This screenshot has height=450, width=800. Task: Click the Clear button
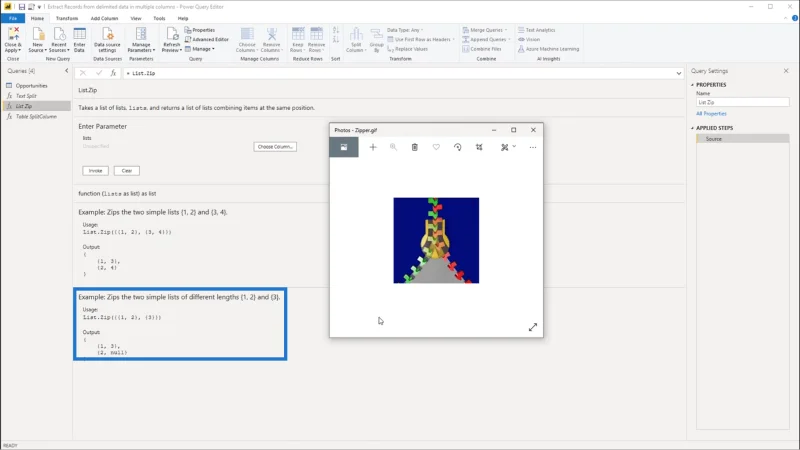127,171
